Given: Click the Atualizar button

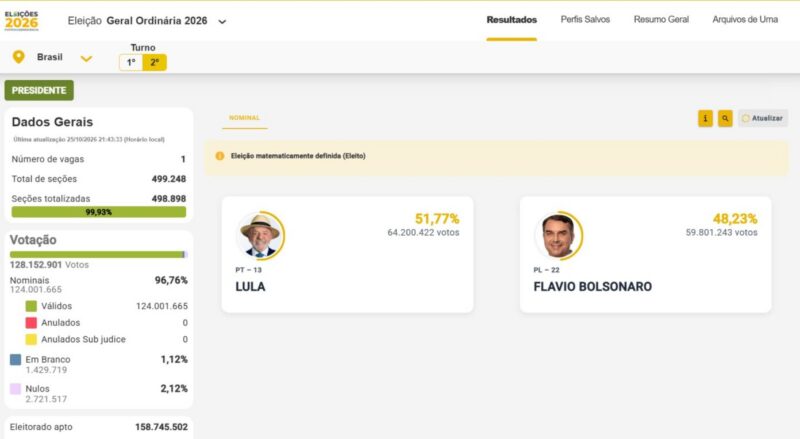Looking at the screenshot, I should pyautogui.click(x=762, y=118).
